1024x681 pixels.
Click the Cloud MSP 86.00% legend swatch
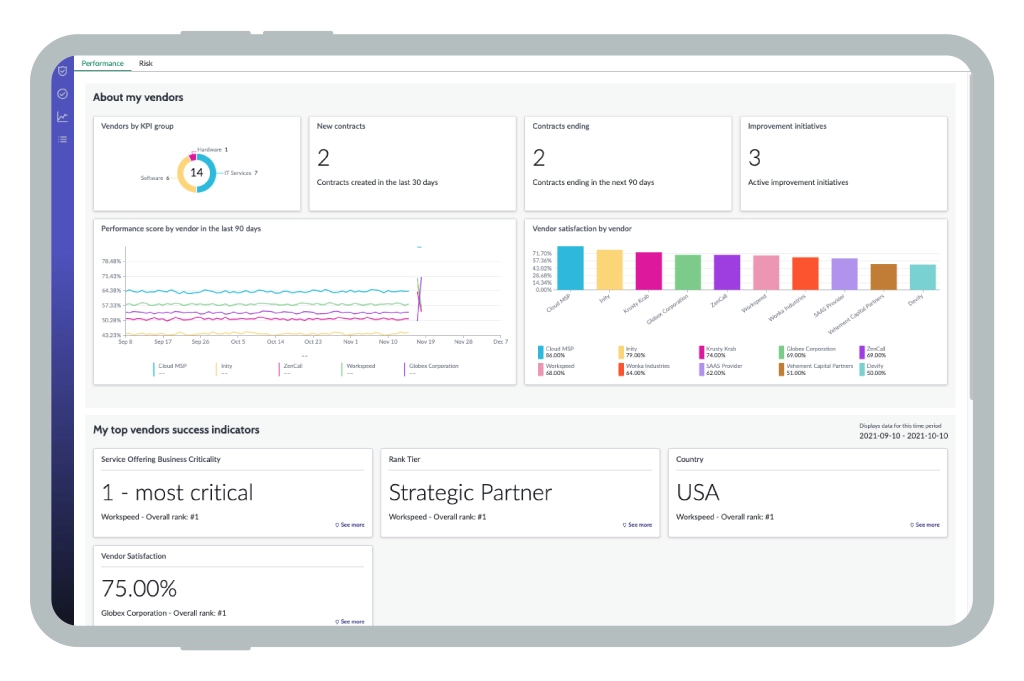click(541, 352)
